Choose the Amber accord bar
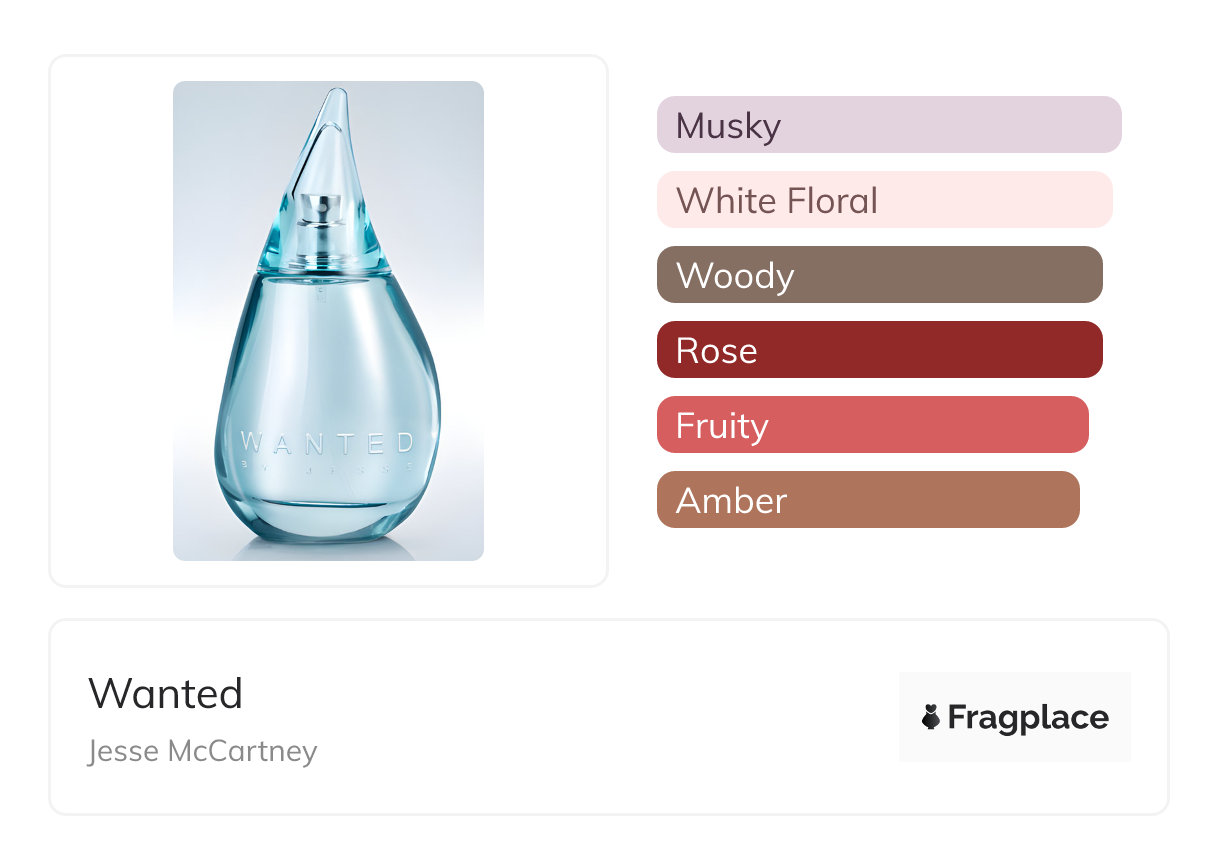The width and height of the screenshot is (1218, 864). (x=868, y=500)
